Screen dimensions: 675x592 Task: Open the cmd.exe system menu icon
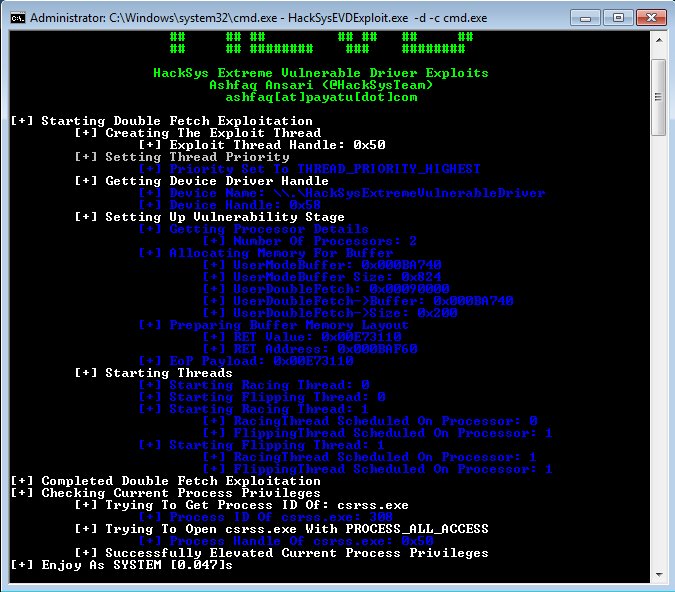(18, 18)
